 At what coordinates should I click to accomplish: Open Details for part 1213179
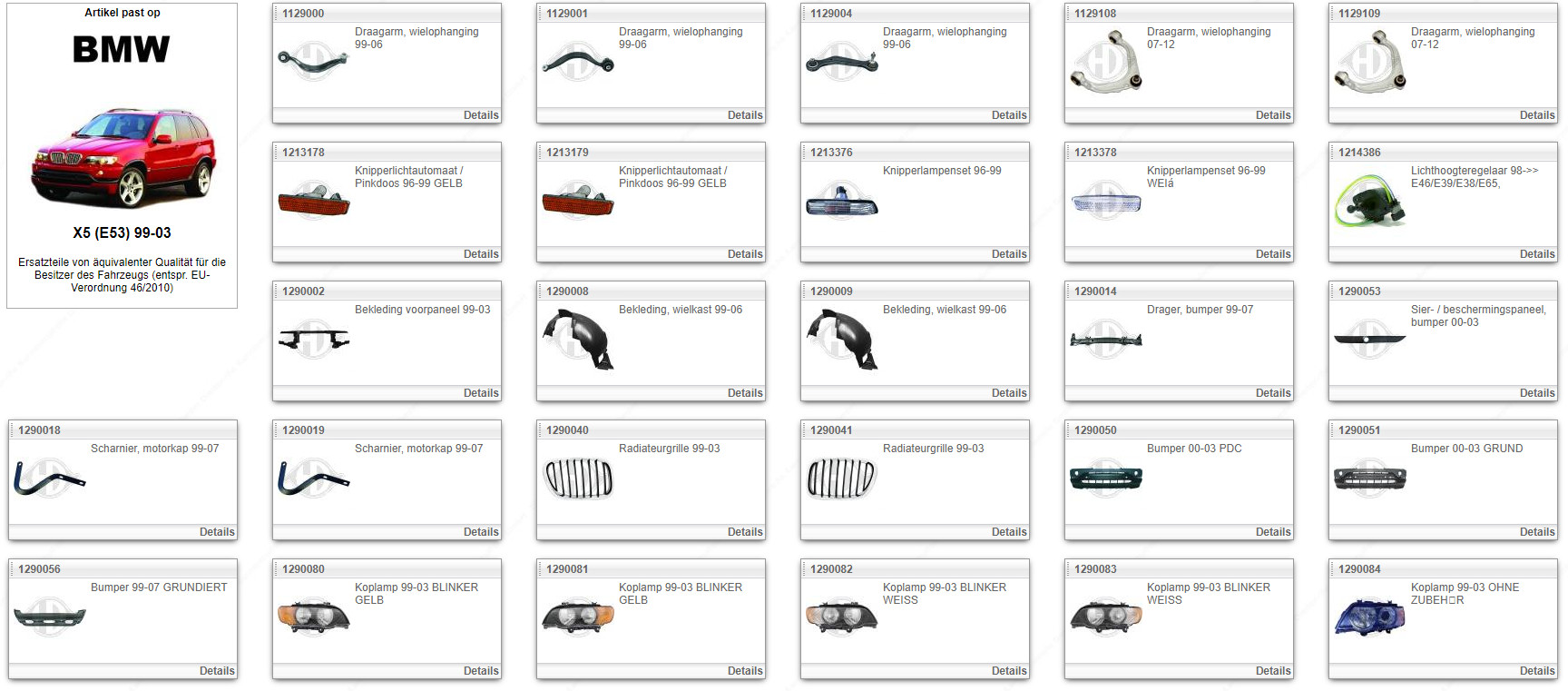(x=745, y=254)
